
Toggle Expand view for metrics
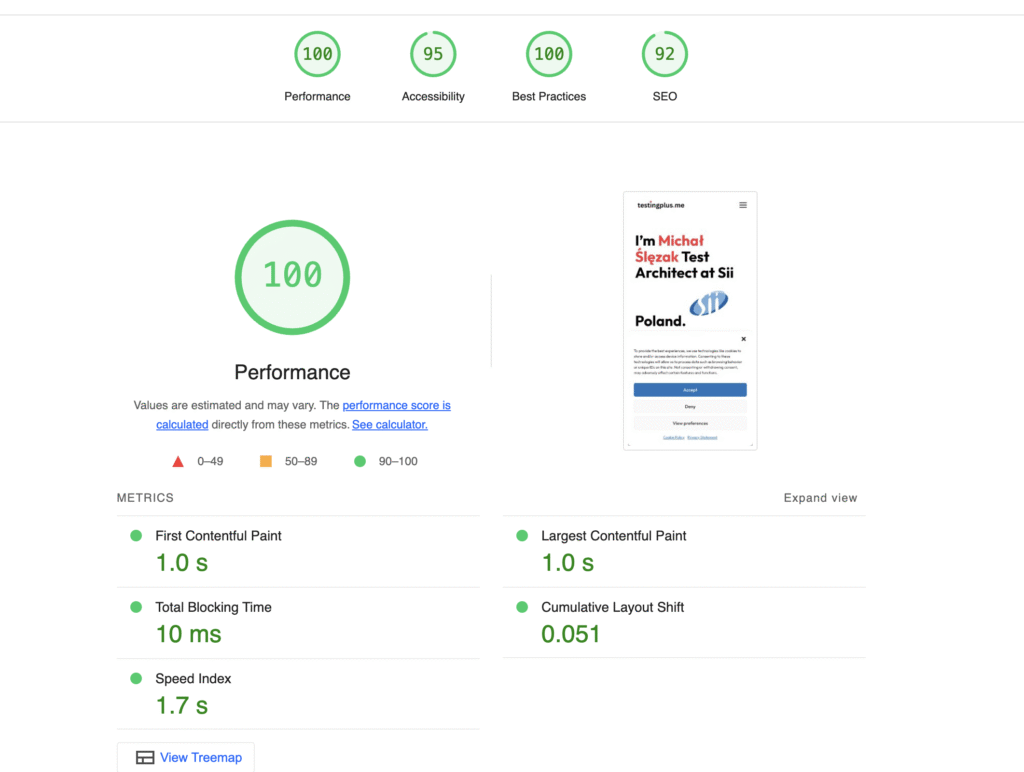(820, 498)
